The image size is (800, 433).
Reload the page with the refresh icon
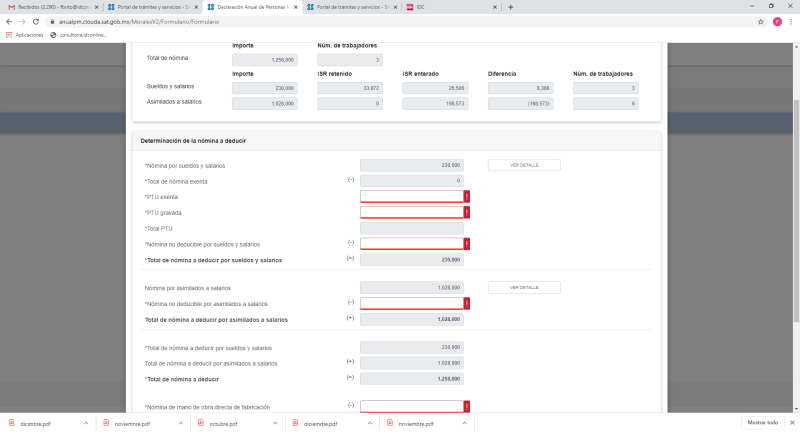pyautogui.click(x=36, y=21)
